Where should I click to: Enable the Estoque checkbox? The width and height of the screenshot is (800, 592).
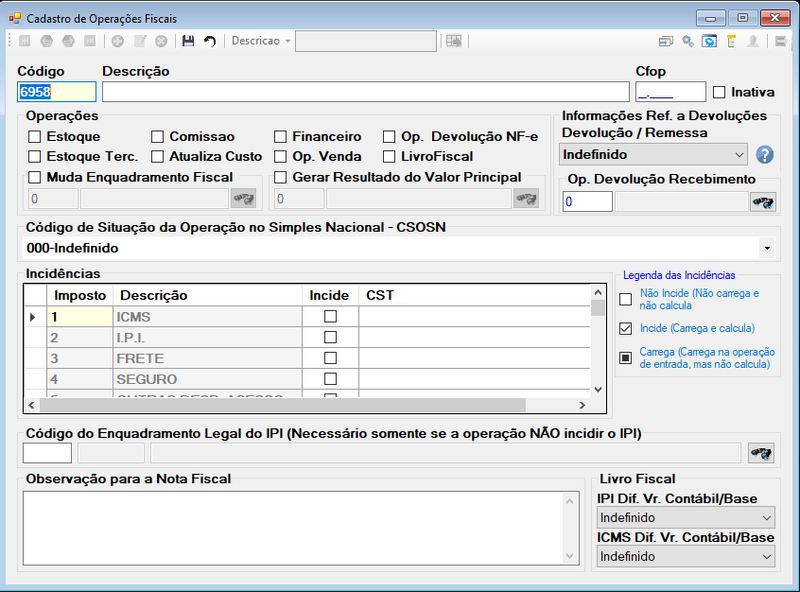pyautogui.click(x=35, y=137)
